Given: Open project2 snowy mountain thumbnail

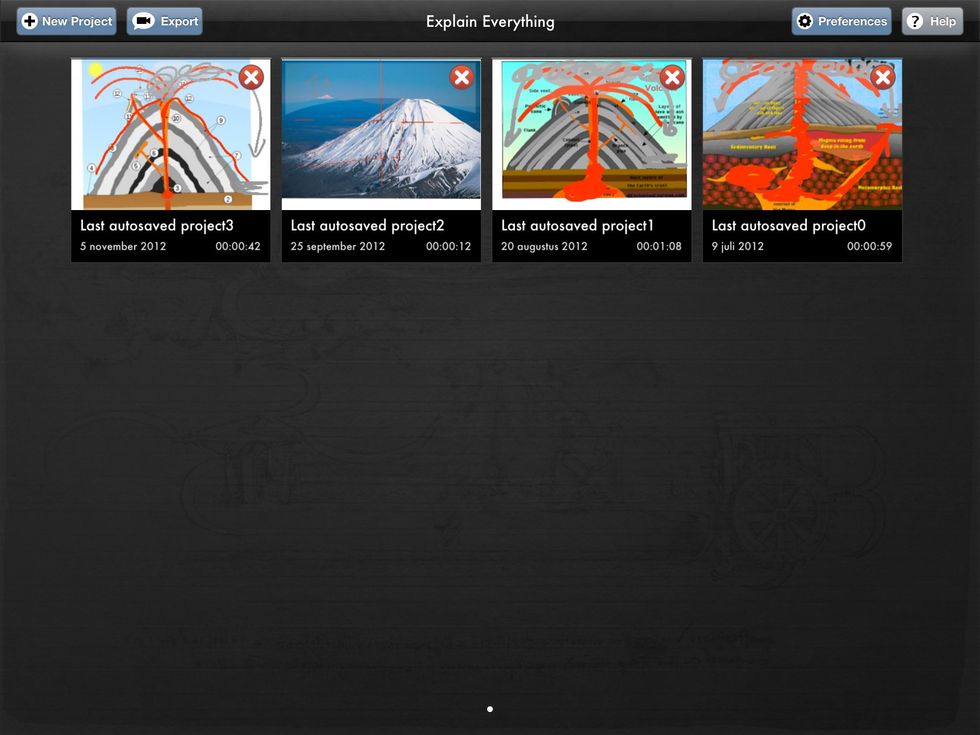Looking at the screenshot, I should coord(381,134).
